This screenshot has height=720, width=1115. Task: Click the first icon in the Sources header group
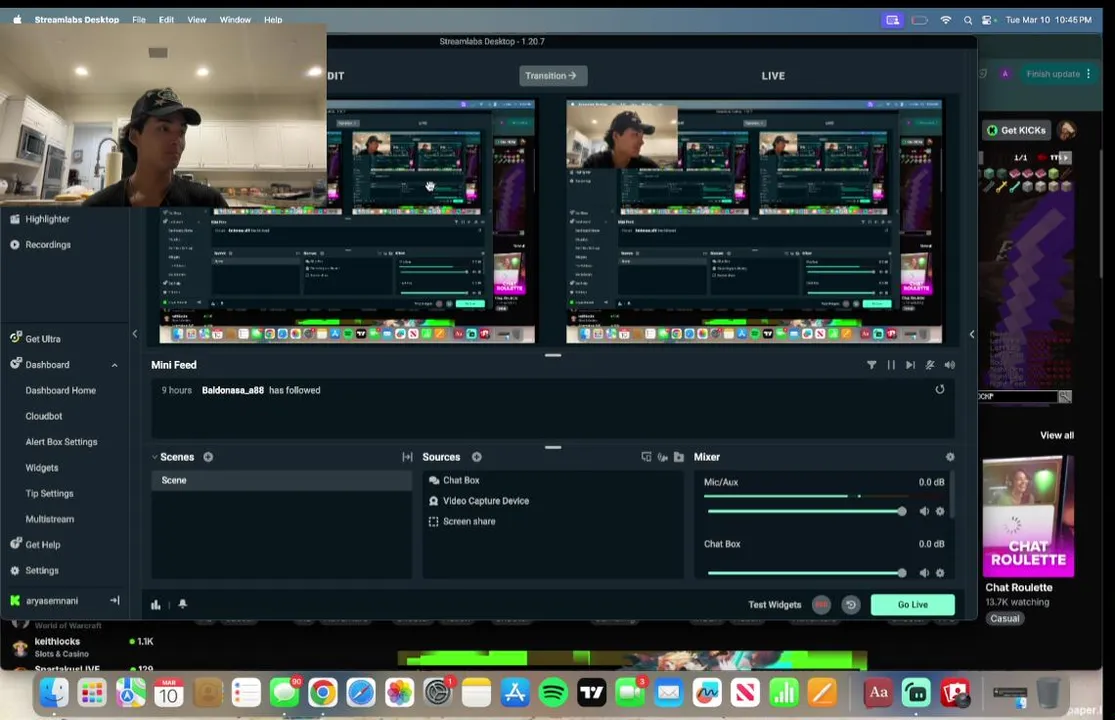tap(646, 457)
